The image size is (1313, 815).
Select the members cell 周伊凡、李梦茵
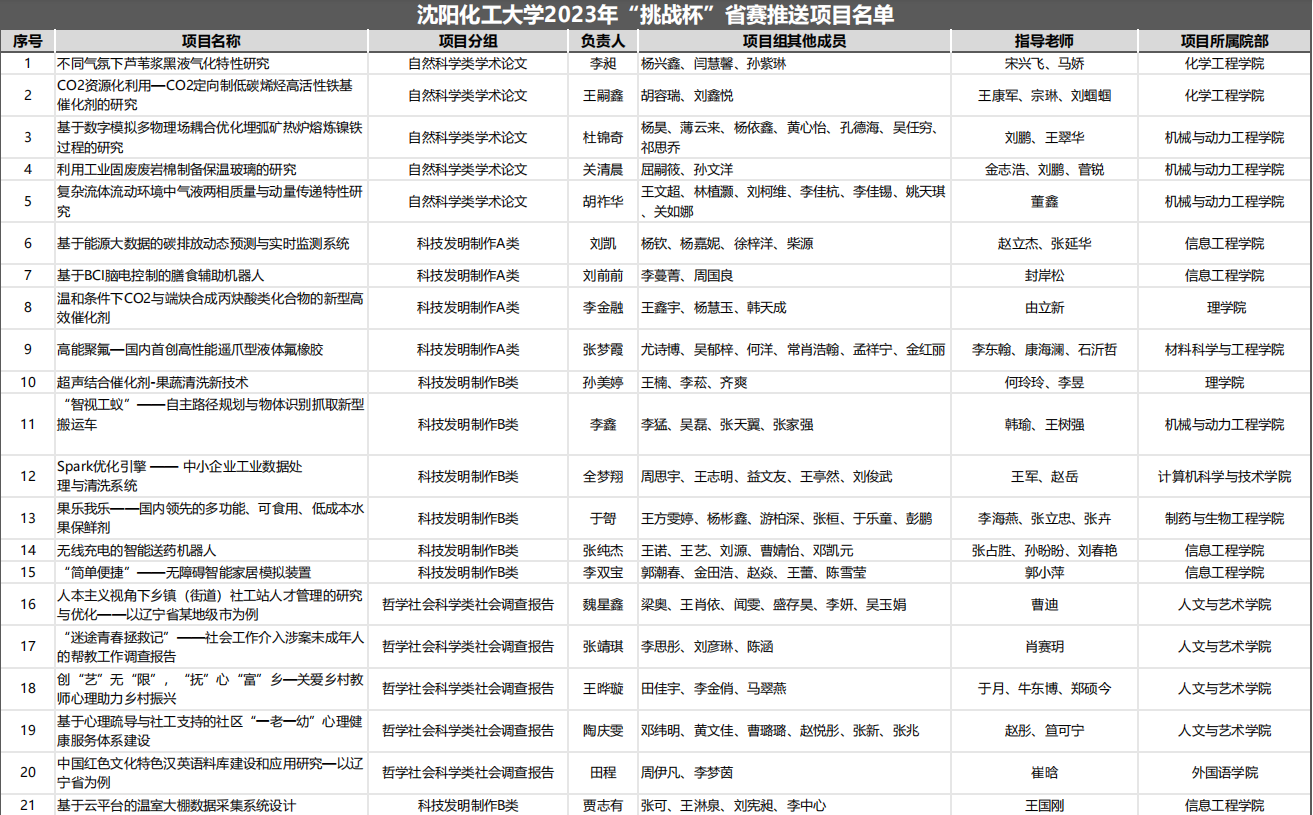point(687,773)
